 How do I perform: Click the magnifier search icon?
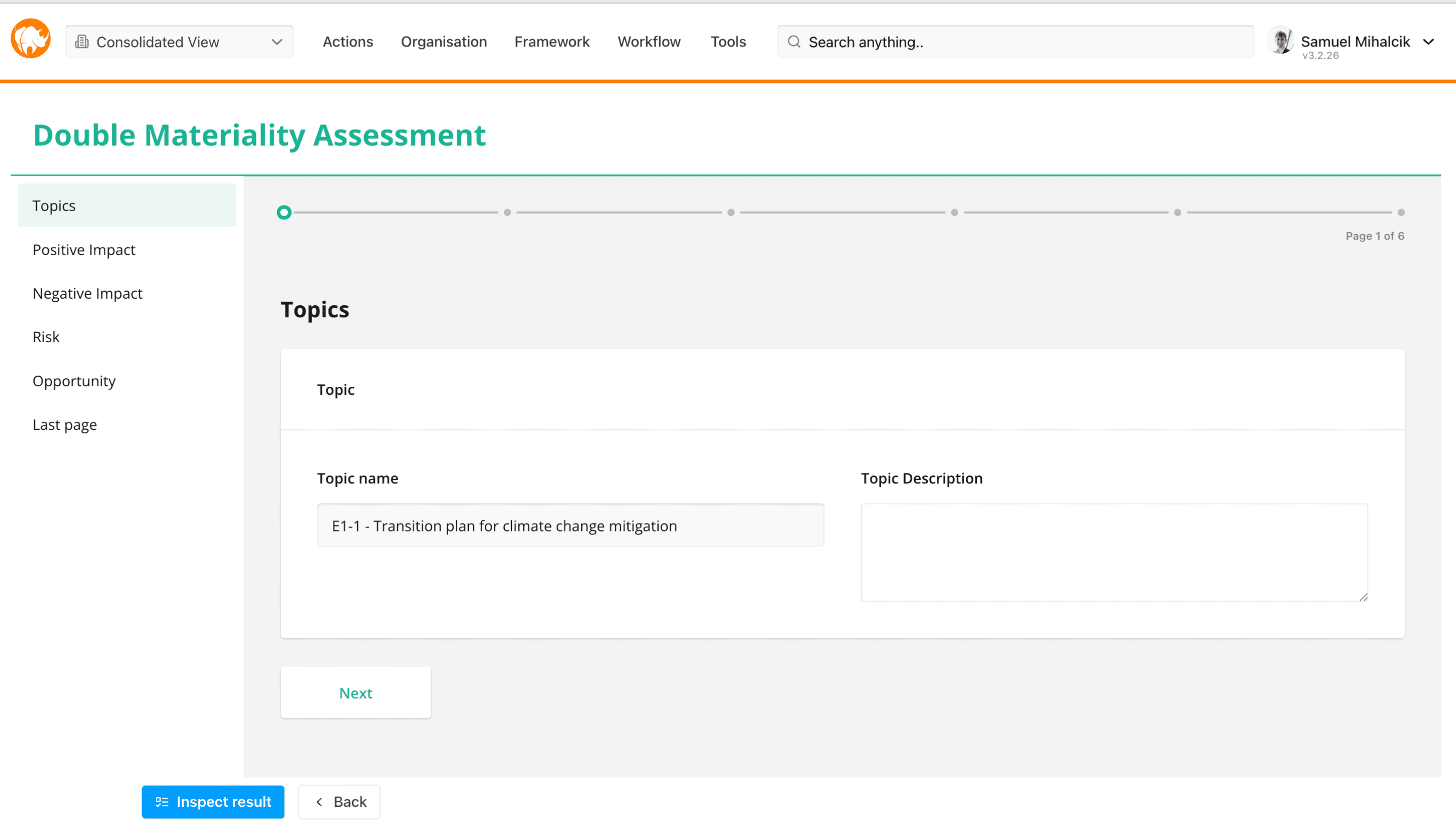click(794, 42)
